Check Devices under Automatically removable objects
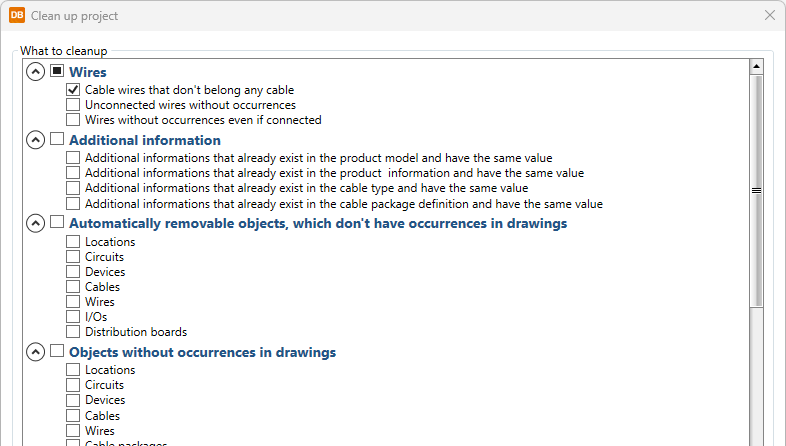 [x=73, y=272]
